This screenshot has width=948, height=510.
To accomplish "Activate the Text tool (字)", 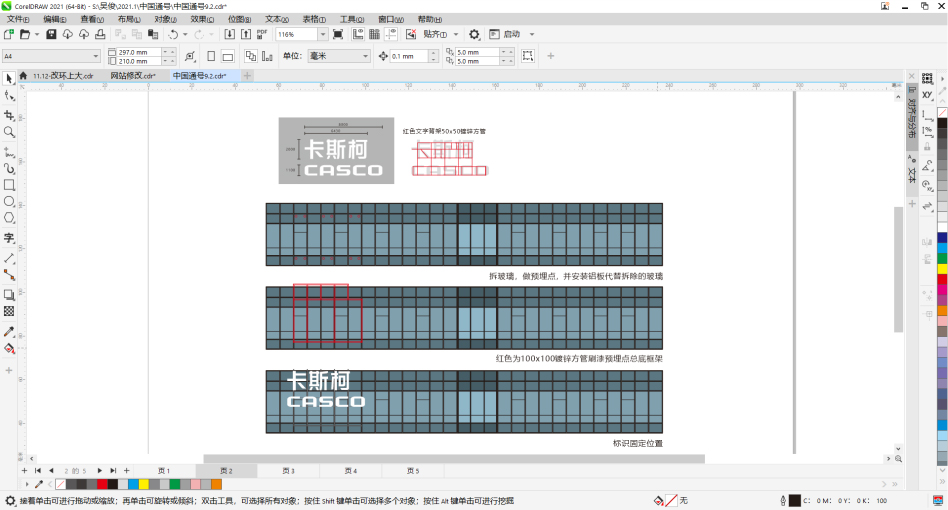I will click(x=9, y=238).
